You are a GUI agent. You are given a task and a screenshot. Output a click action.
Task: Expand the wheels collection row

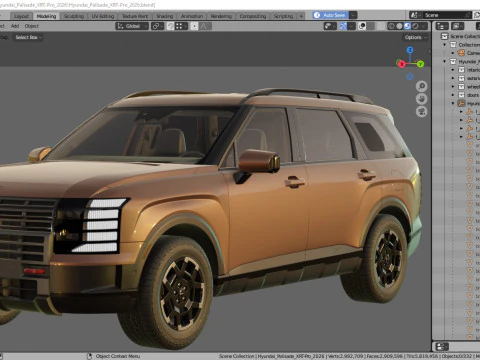point(453,87)
